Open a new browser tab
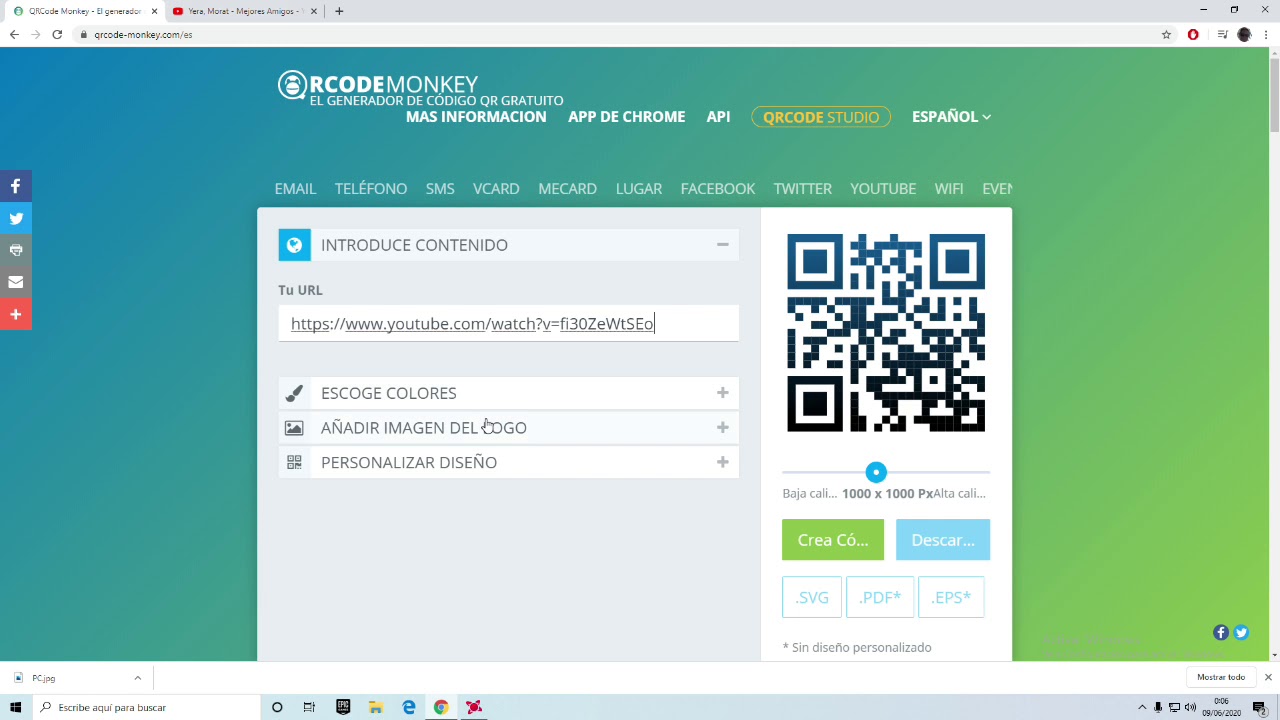The image size is (1280, 720). 339,11
